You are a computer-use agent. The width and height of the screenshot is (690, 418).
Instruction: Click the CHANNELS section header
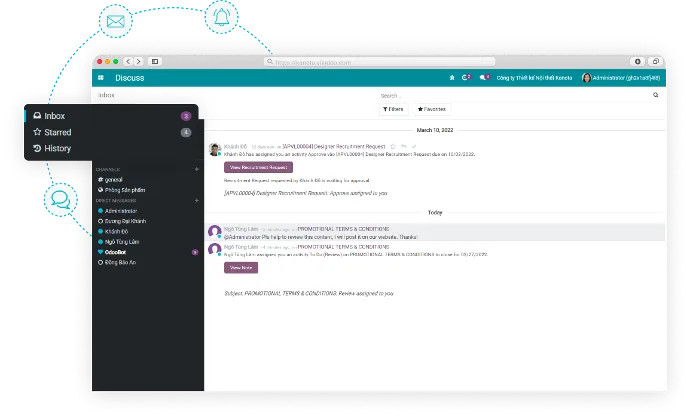tap(108, 169)
